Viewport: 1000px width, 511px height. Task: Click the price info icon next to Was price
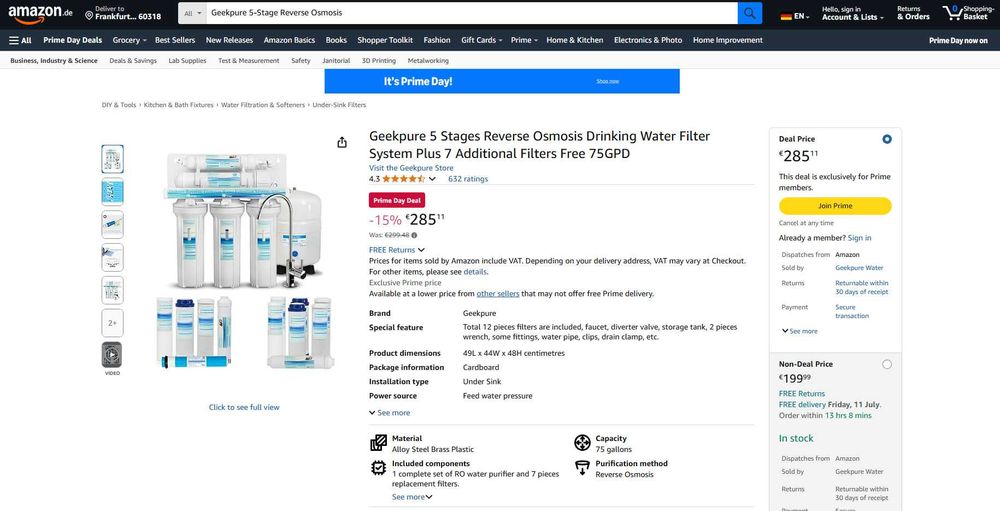(415, 235)
